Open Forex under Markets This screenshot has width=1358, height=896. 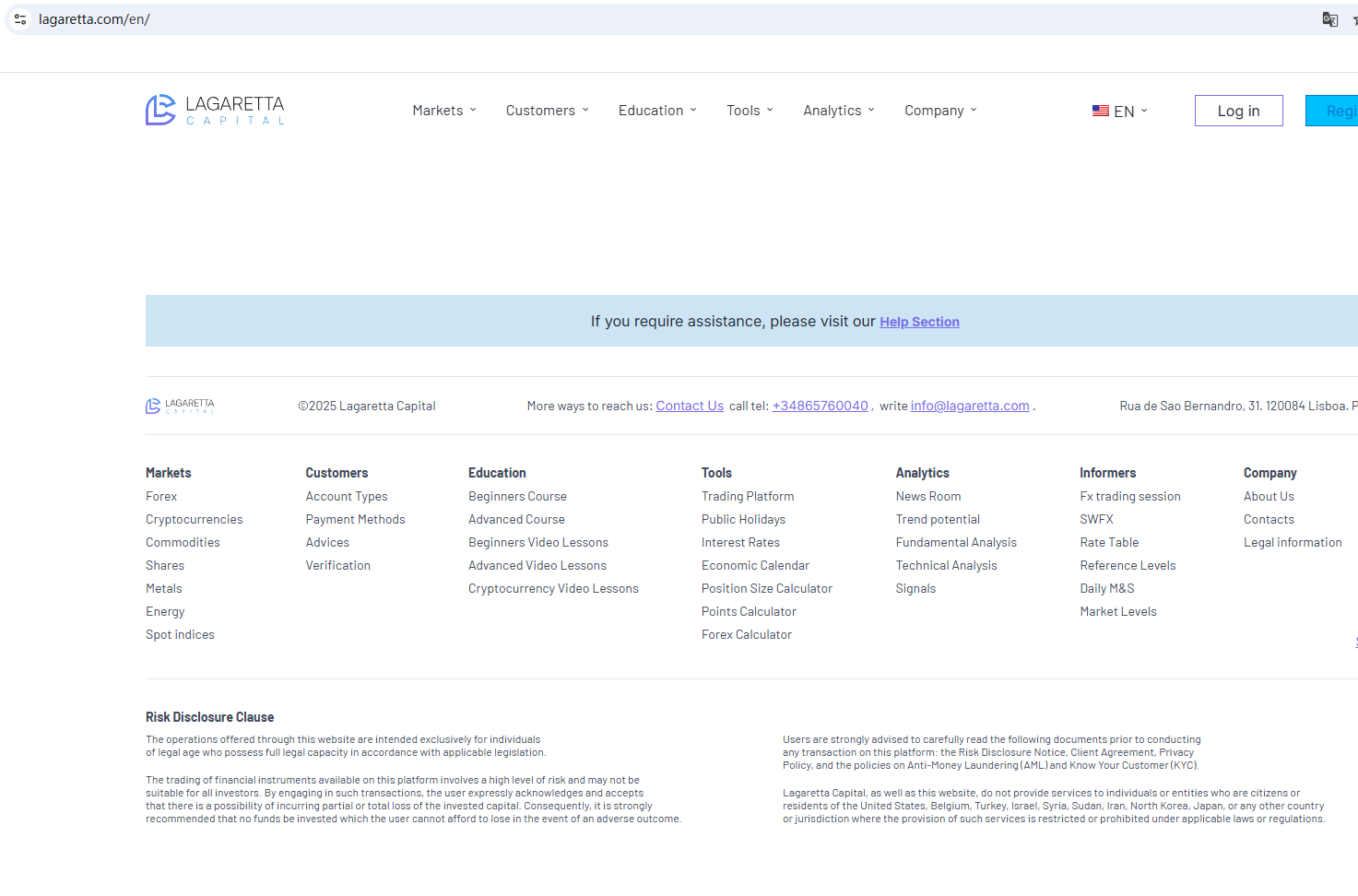(161, 496)
